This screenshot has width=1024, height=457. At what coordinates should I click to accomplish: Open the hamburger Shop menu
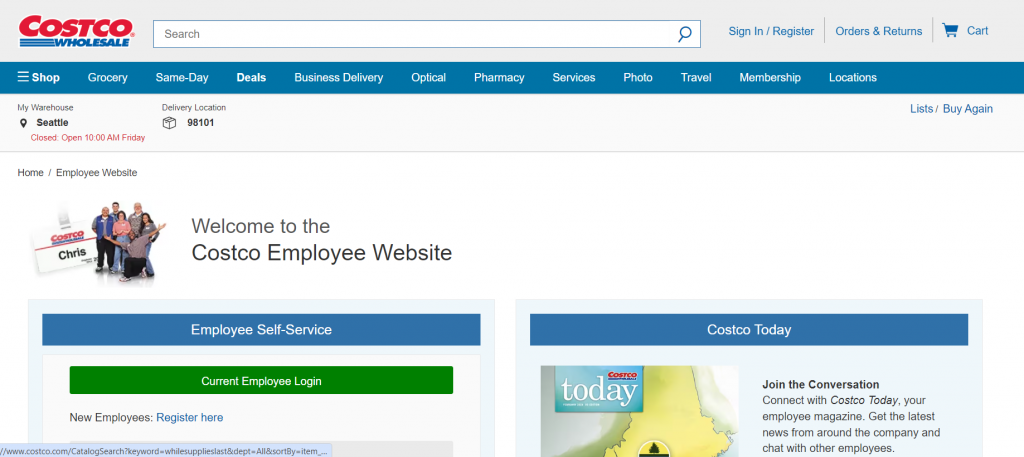pyautogui.click(x=39, y=78)
